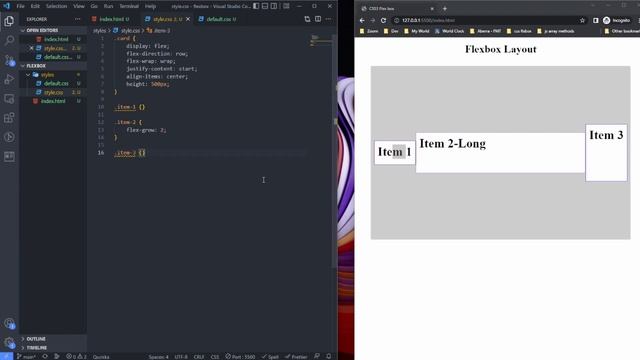The width and height of the screenshot is (640, 360).
Task: Click Quokka in the status bar
Action: (x=101, y=356)
